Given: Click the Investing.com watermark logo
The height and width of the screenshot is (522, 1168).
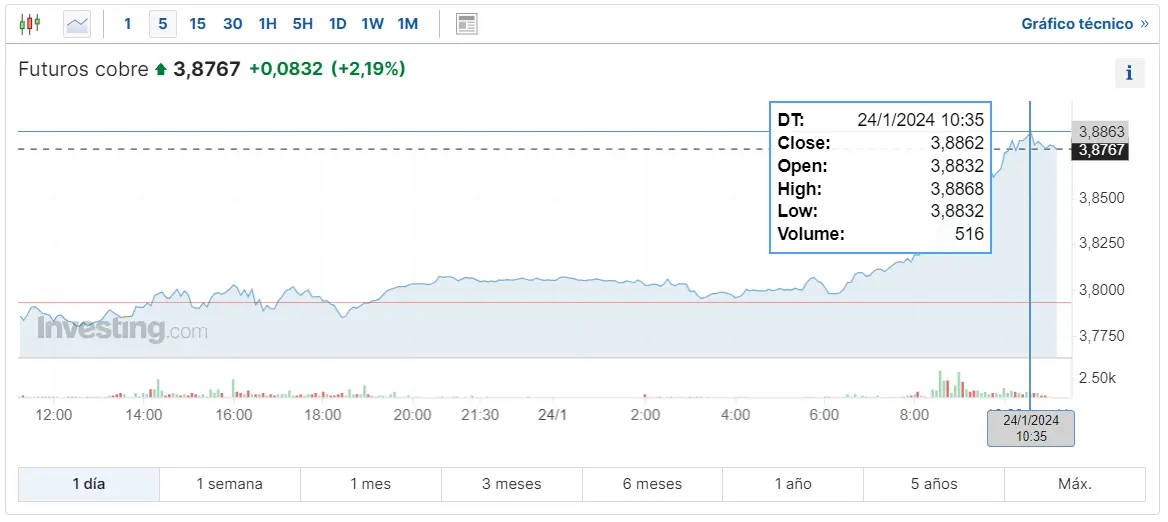Looking at the screenshot, I should (x=122, y=329).
